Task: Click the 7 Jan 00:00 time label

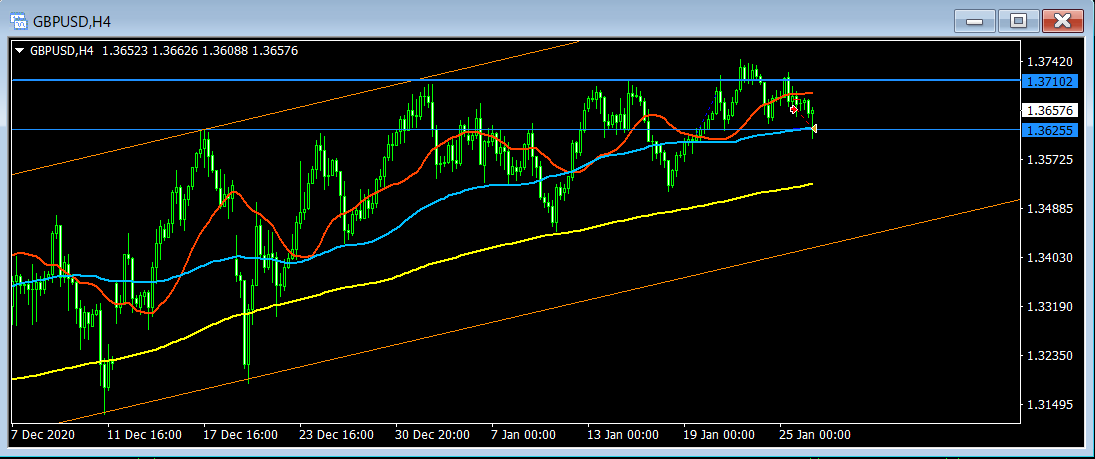Action: pos(524,435)
